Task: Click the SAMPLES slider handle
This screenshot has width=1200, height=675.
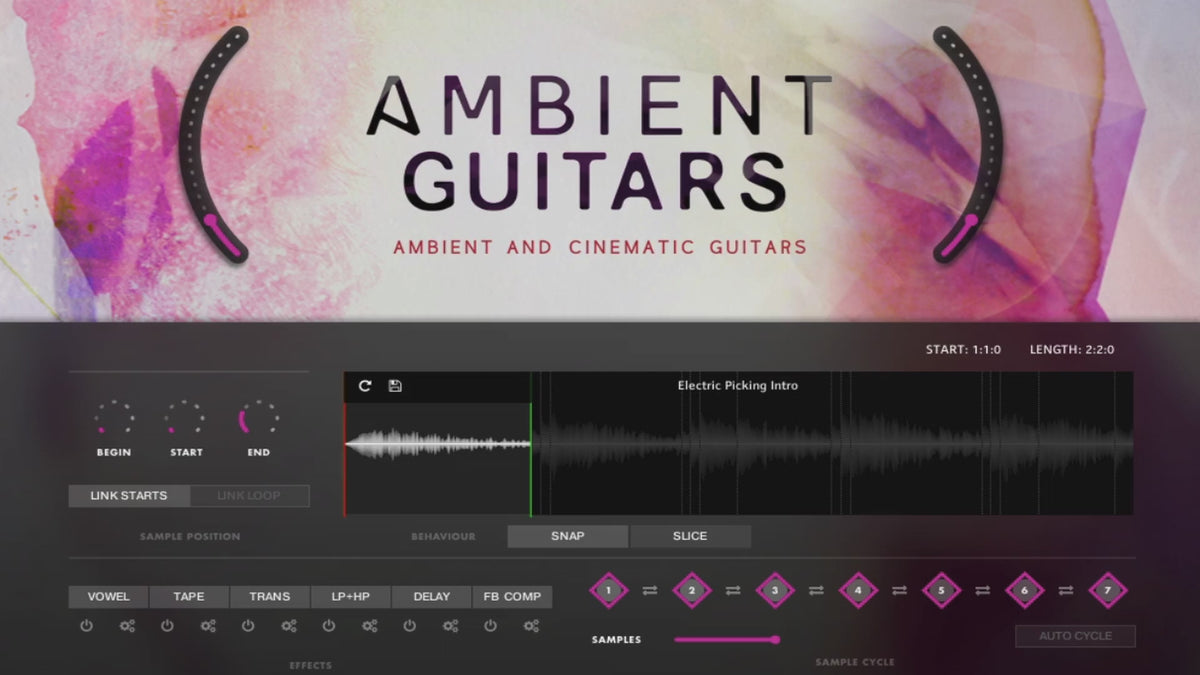Action: [775, 640]
